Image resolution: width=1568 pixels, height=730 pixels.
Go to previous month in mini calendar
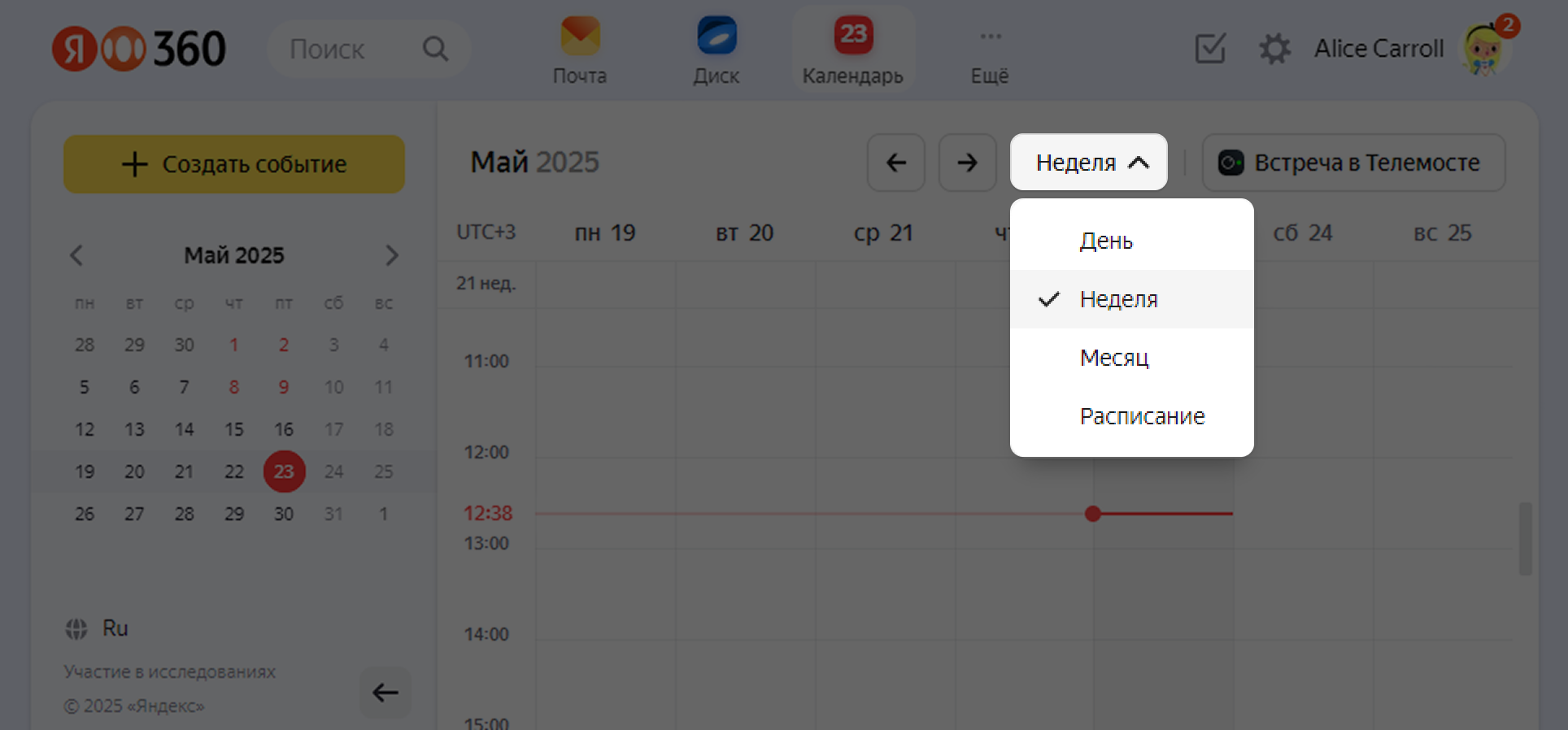coord(76,255)
